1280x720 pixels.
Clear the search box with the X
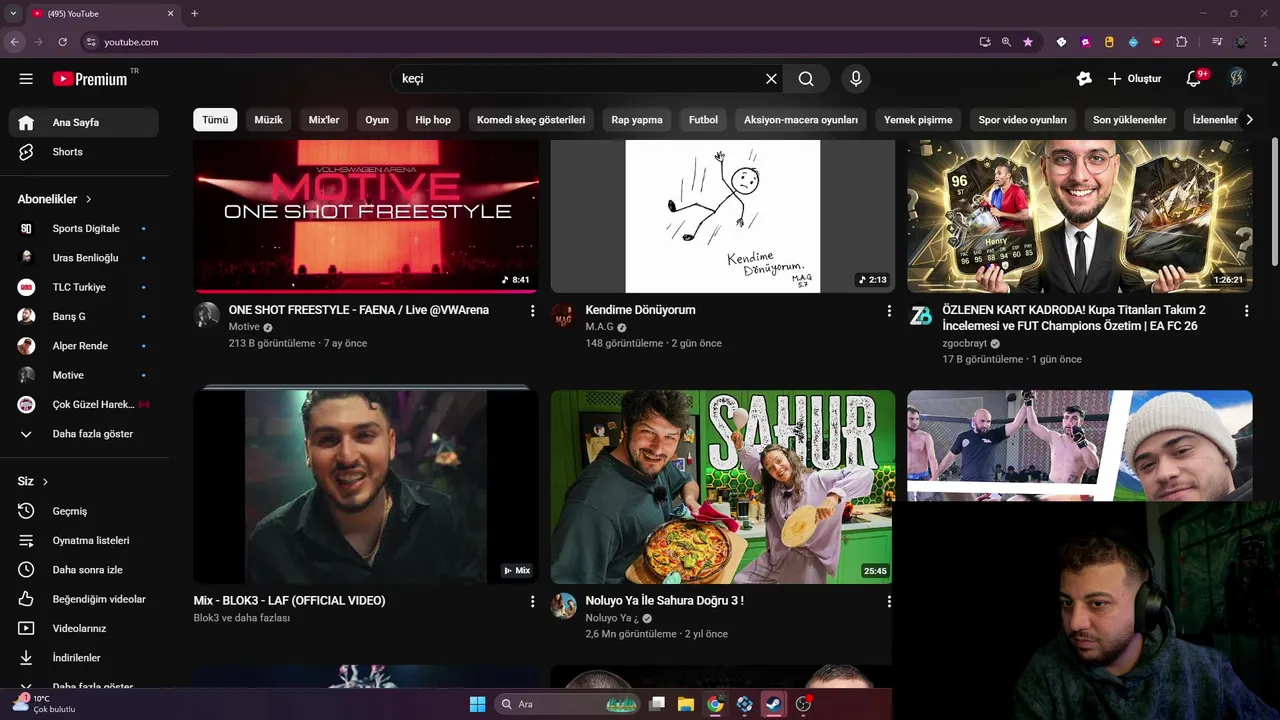(771, 79)
